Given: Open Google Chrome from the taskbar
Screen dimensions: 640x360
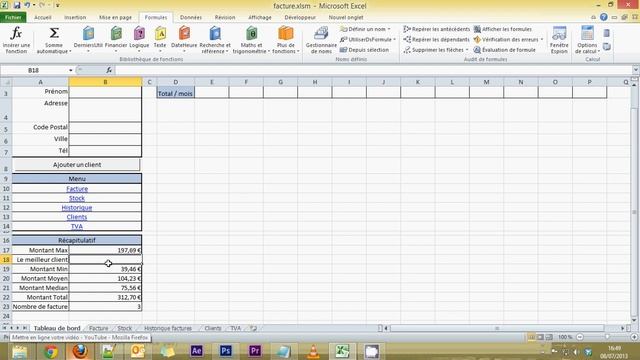Looking at the screenshot, I should (51, 351).
